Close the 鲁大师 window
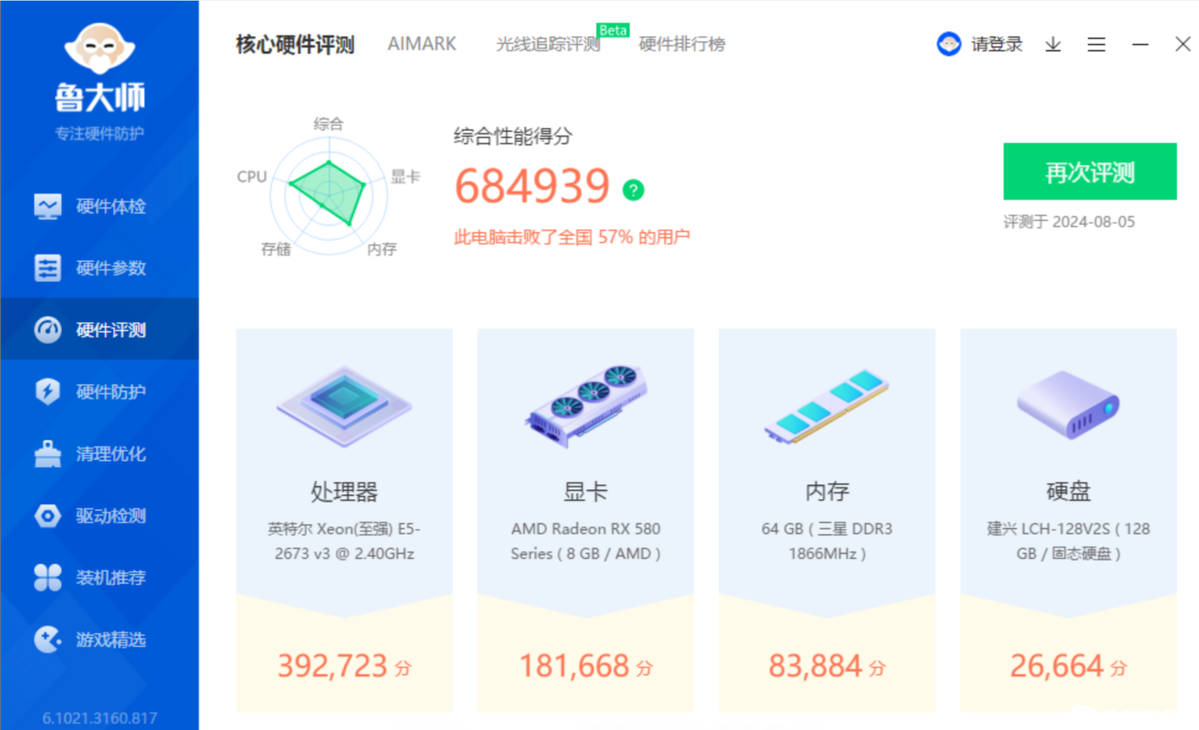This screenshot has width=1199, height=730. point(1182,44)
